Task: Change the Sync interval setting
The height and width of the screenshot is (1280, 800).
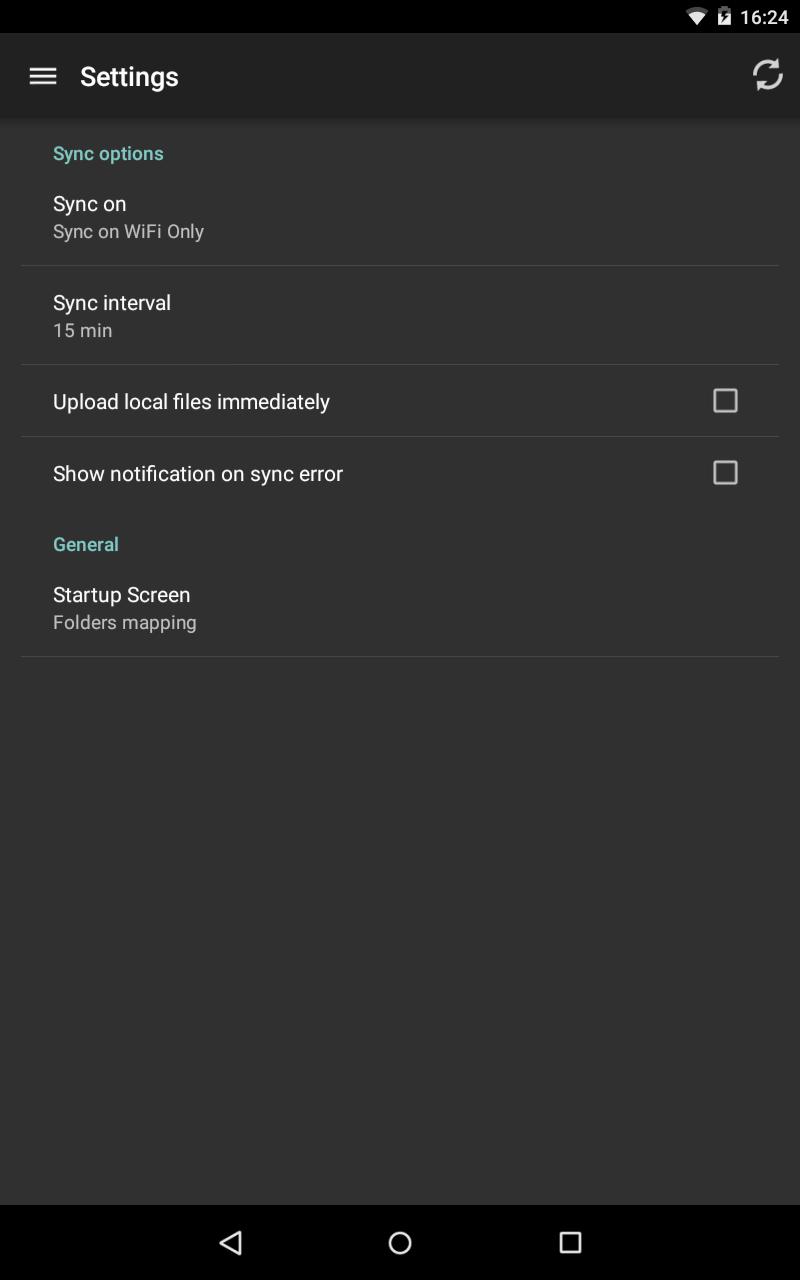Action: click(400, 315)
